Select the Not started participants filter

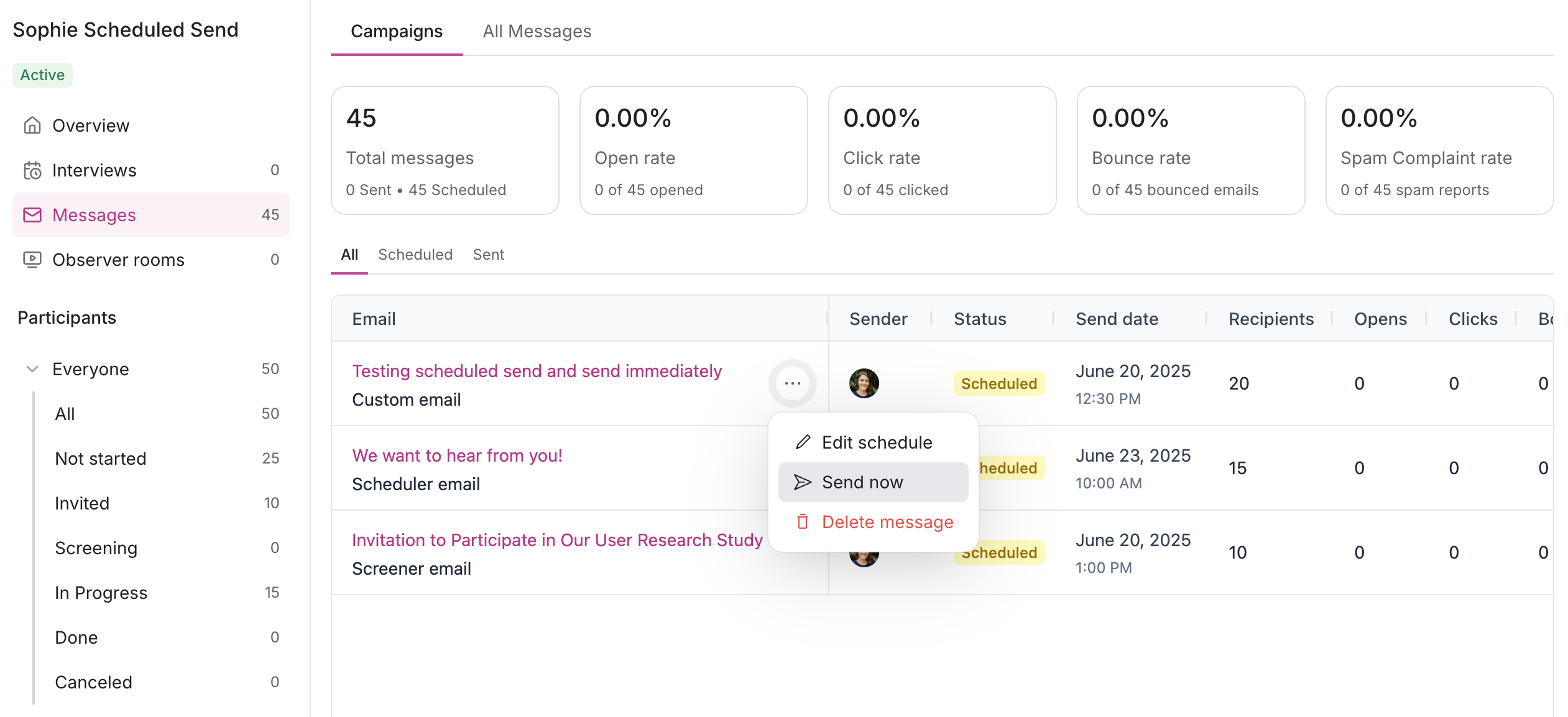tap(101, 459)
